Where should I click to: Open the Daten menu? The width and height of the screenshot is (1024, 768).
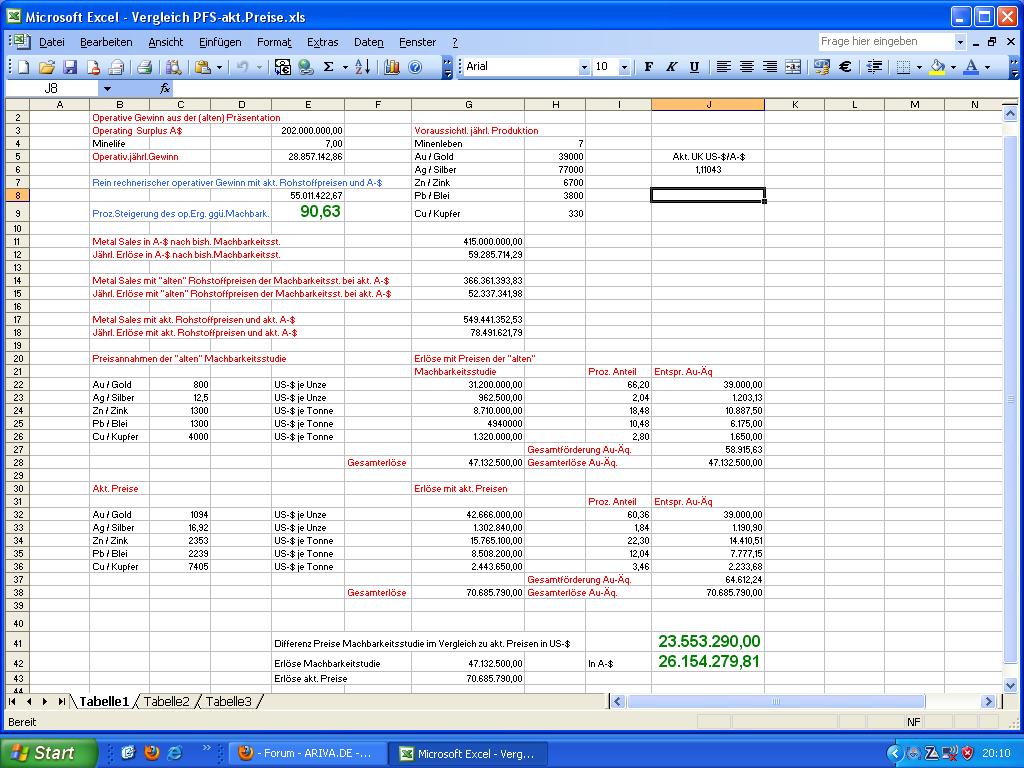368,42
